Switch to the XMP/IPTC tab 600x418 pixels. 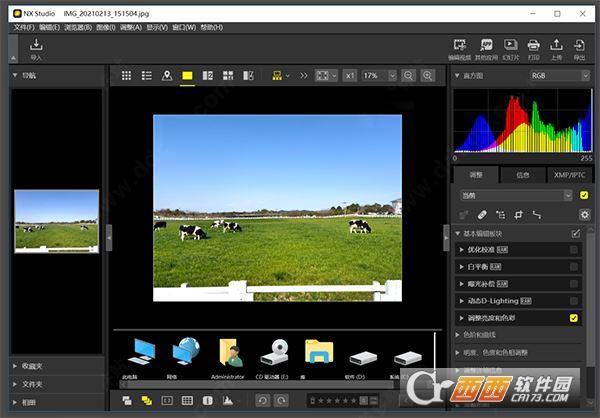pos(569,175)
